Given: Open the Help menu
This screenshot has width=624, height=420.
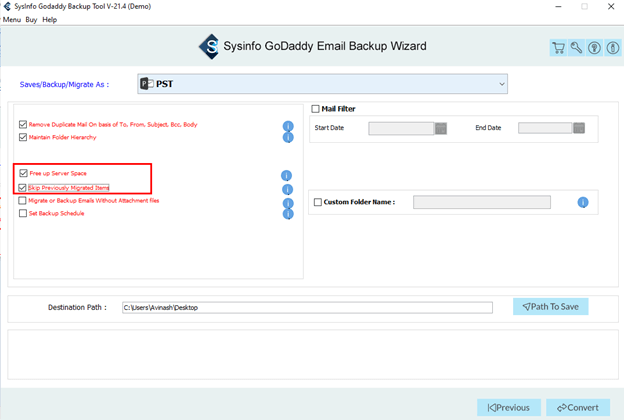Looking at the screenshot, I should pyautogui.click(x=50, y=20).
